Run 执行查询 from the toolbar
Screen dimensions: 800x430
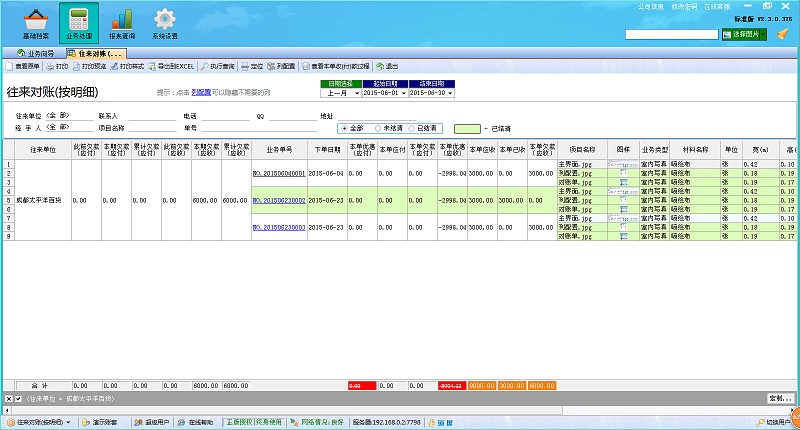(x=217, y=66)
